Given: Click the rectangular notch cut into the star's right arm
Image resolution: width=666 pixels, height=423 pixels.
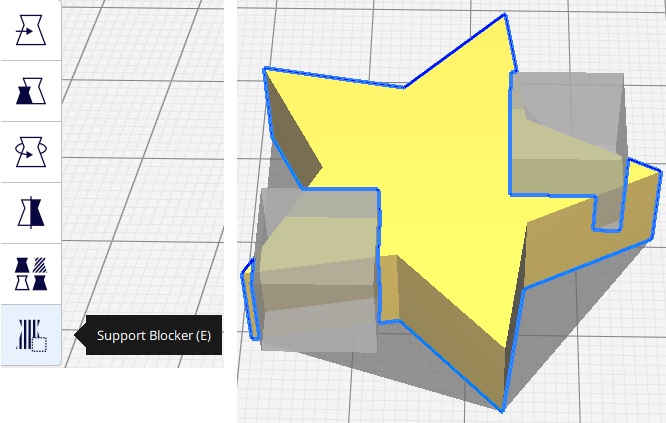Looking at the screenshot, I should tap(607, 214).
